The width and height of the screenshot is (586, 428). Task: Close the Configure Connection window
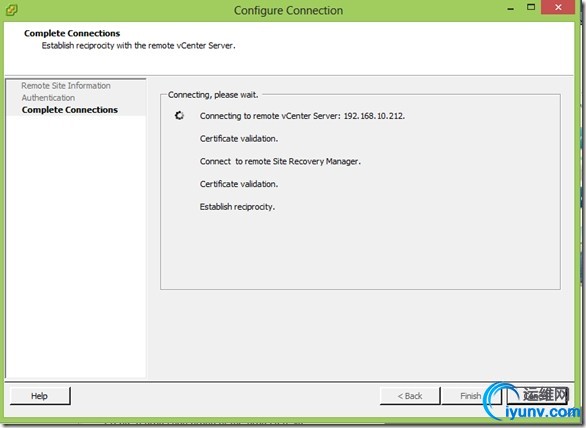pyautogui.click(x=558, y=7)
